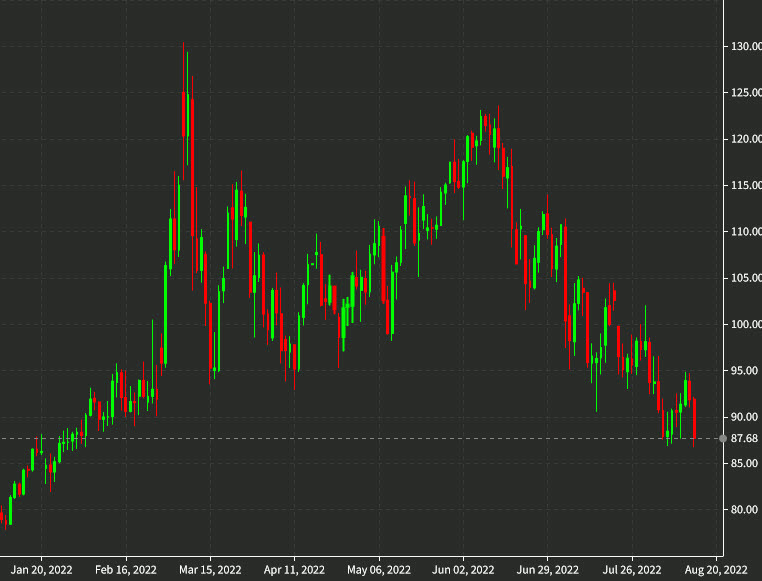Click the Jun 02, 2022 date label
Screen dimensions: 762x581
click(463, 570)
